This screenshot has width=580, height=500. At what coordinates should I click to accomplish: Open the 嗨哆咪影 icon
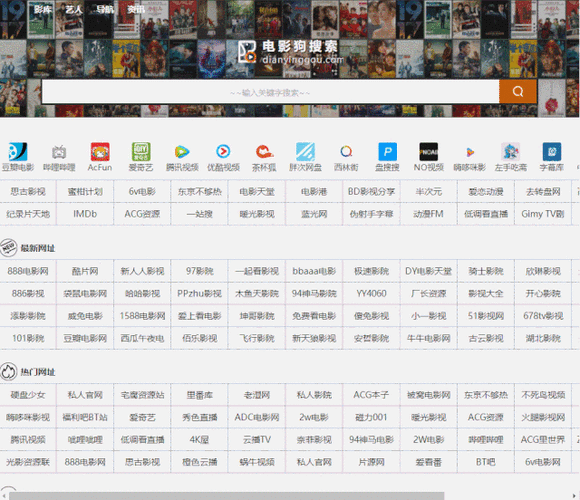(469, 152)
